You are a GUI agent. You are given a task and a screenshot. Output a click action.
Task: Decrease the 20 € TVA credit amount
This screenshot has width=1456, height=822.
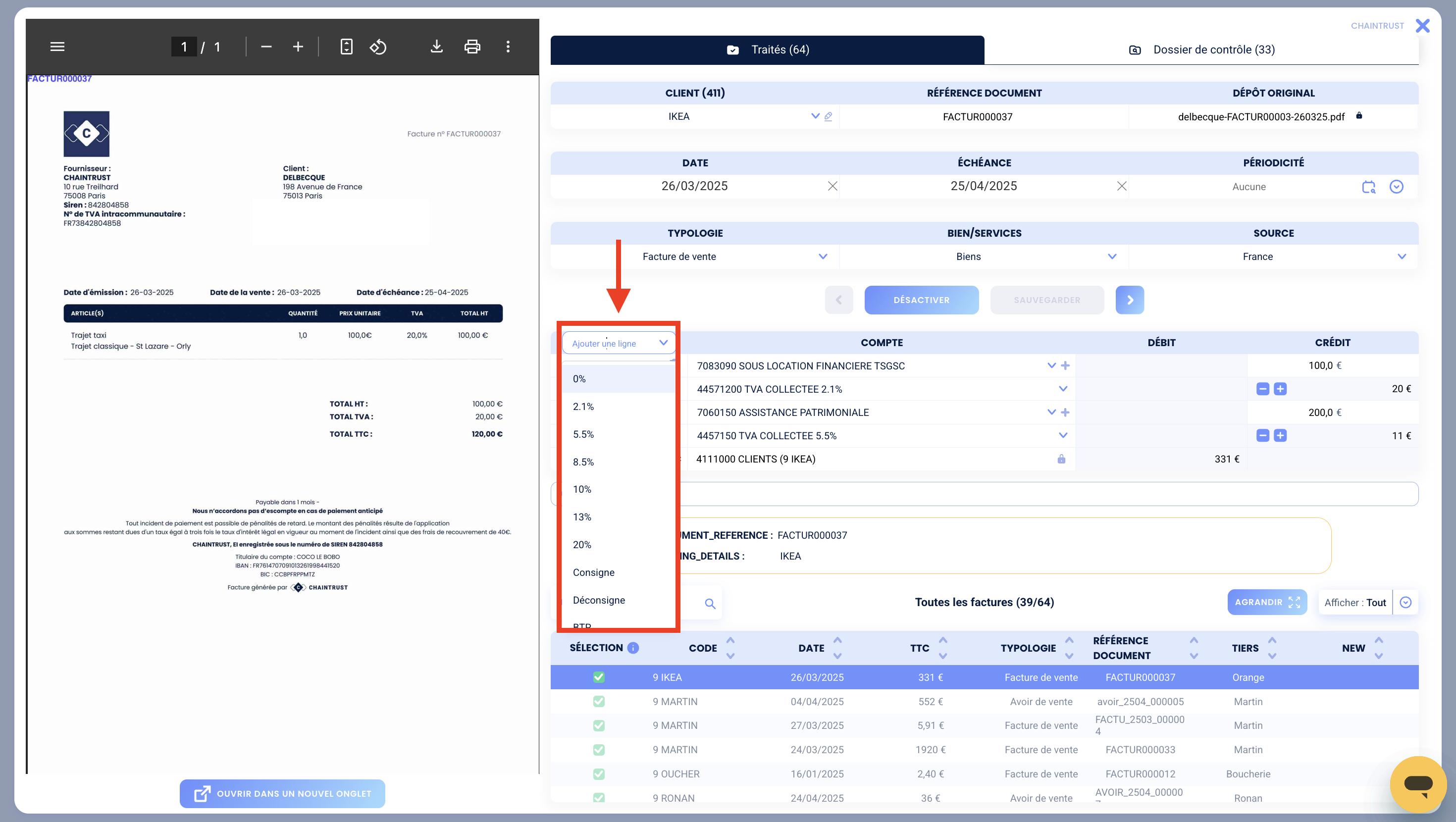[x=1263, y=389]
